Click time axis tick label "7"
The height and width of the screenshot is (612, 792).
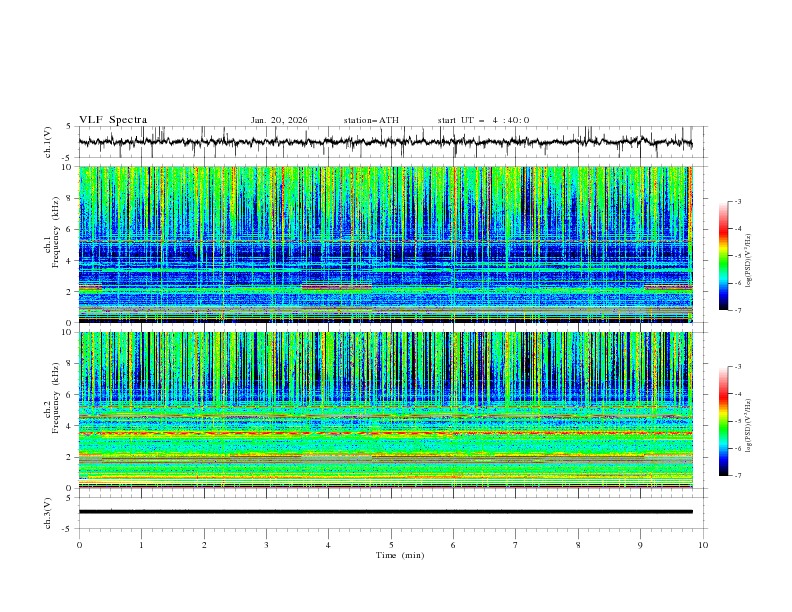point(516,545)
